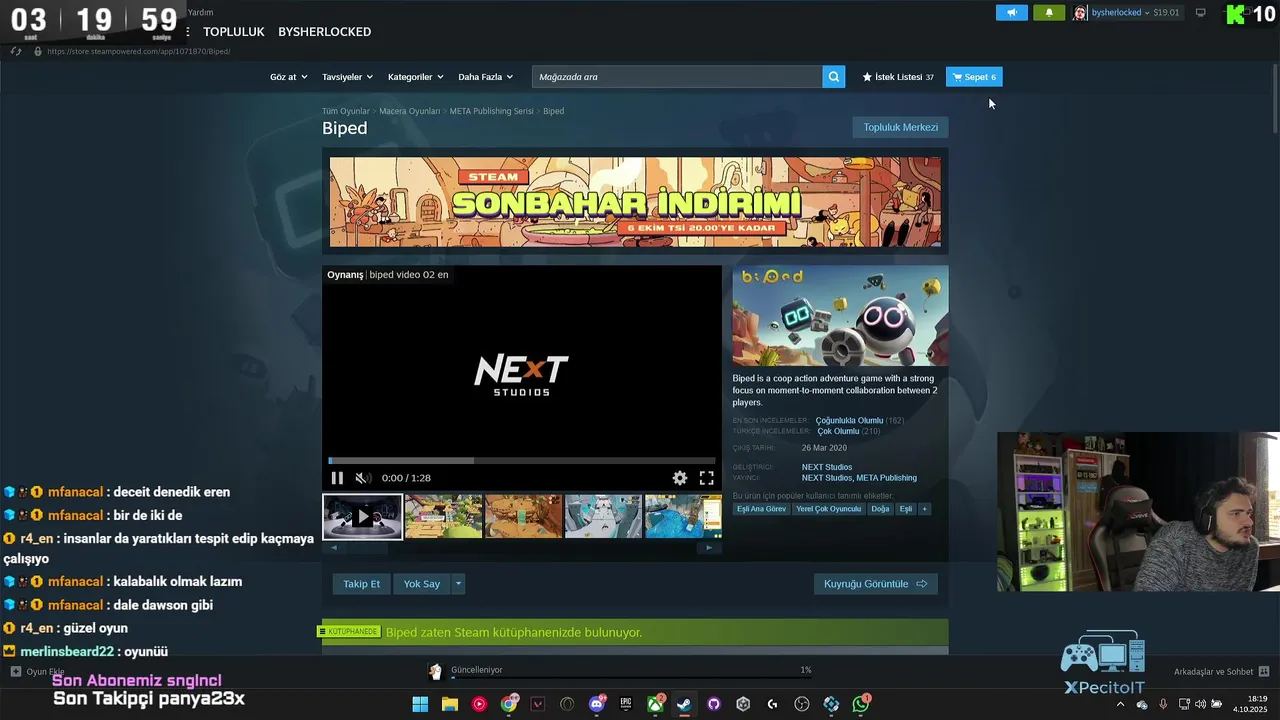This screenshot has width=1280, height=720.
Task: Open Steam announcements megaphone icon
Action: click(1011, 12)
